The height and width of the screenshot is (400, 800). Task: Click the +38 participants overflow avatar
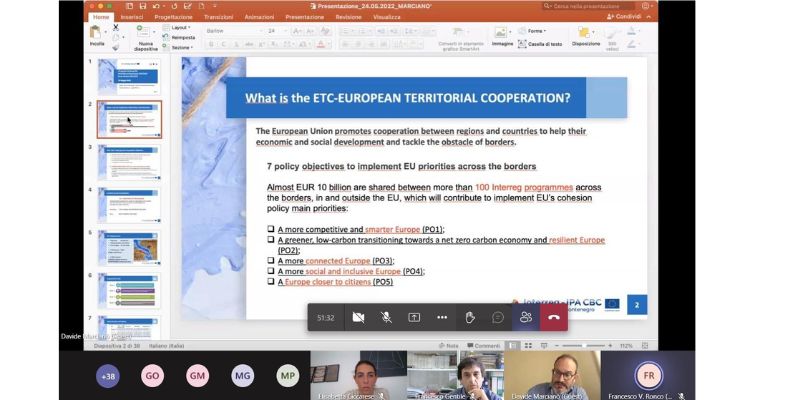coord(108,376)
